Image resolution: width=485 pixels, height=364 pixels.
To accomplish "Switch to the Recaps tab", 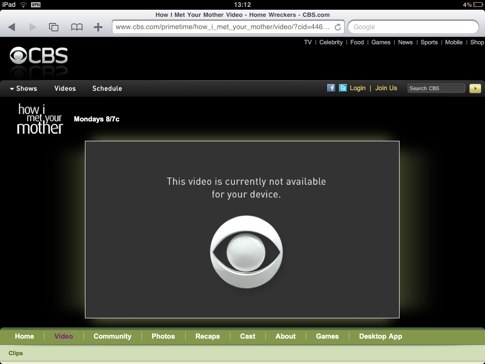I will click(x=207, y=336).
